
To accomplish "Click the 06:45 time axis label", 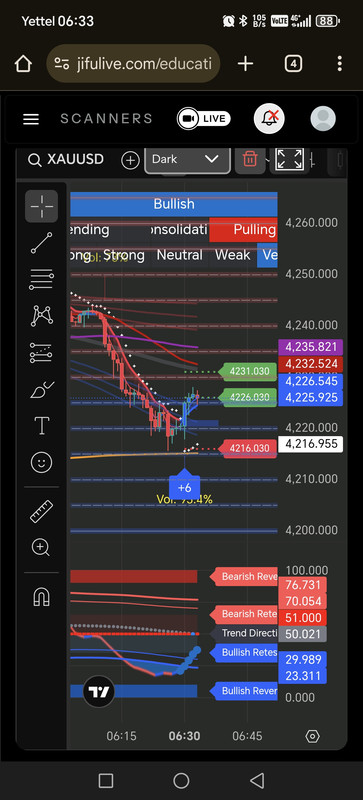I will point(247,736).
